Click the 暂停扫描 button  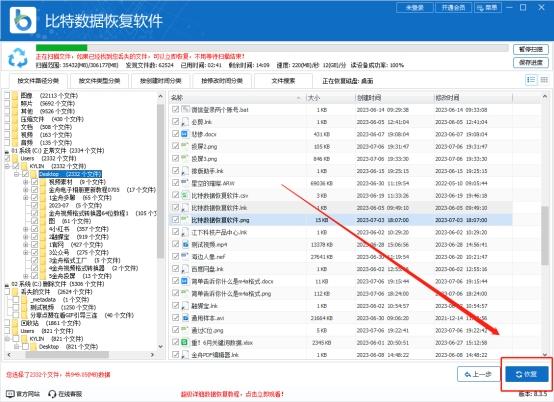click(531, 49)
